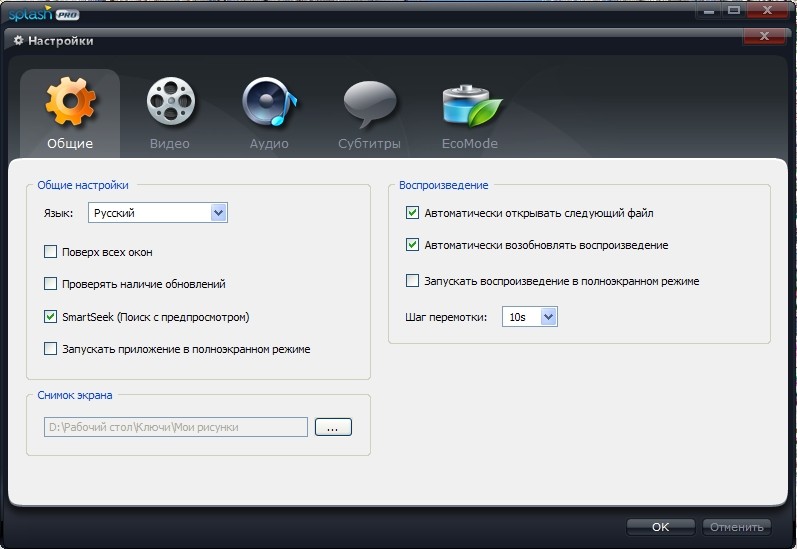
Task: Enable Проверять наличие обновлений checkbox
Action: pos(50,284)
